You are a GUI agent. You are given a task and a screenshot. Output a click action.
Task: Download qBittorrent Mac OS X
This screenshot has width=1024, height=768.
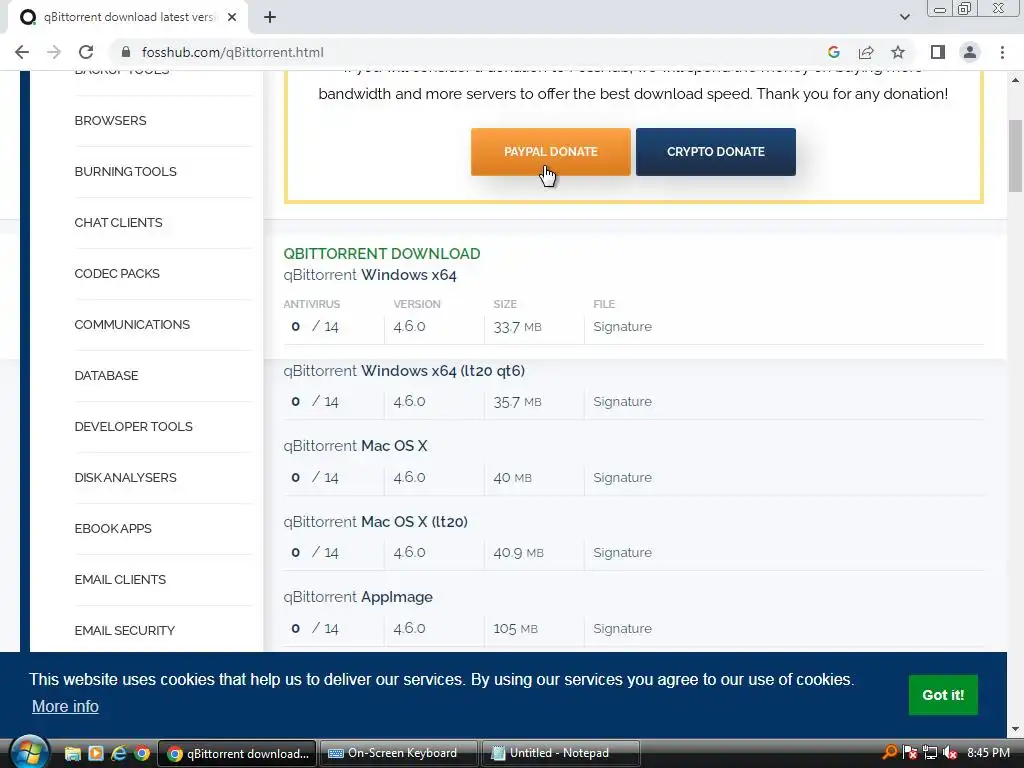point(355,446)
